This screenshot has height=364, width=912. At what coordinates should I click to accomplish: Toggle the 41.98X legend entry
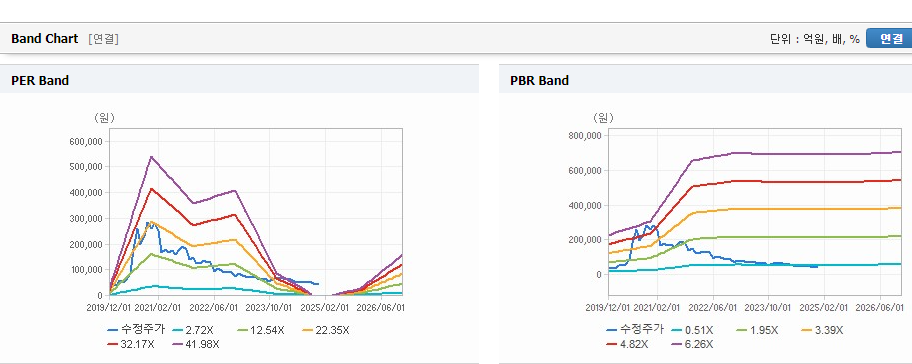click(x=196, y=344)
